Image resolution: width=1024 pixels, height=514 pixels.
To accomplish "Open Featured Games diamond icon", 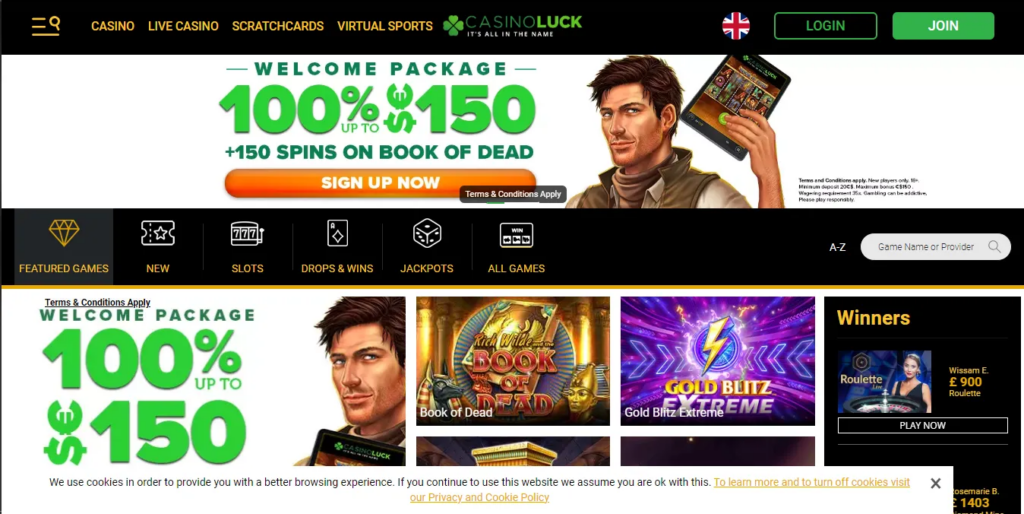I will point(64,233).
